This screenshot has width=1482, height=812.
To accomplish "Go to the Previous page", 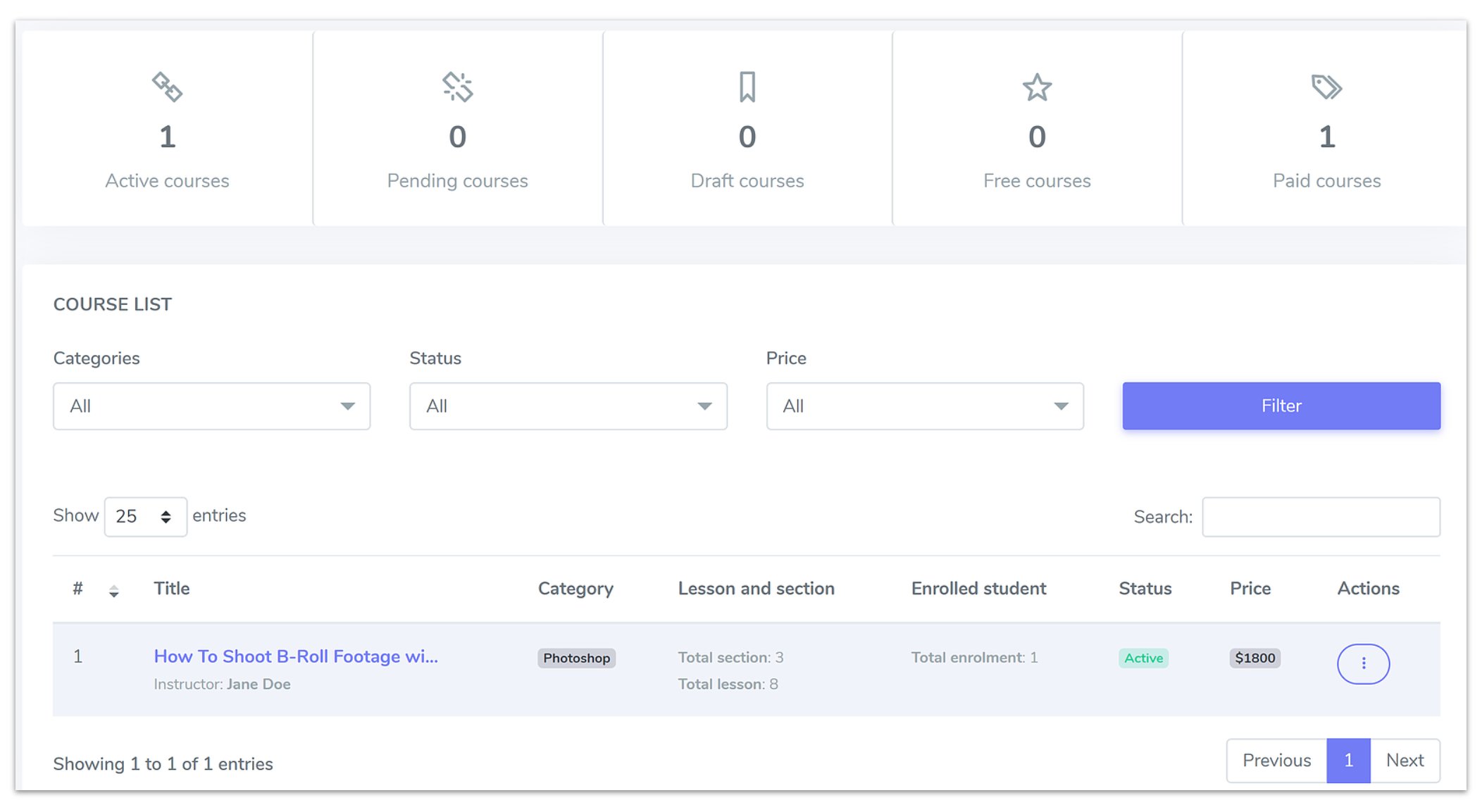I will pyautogui.click(x=1276, y=761).
